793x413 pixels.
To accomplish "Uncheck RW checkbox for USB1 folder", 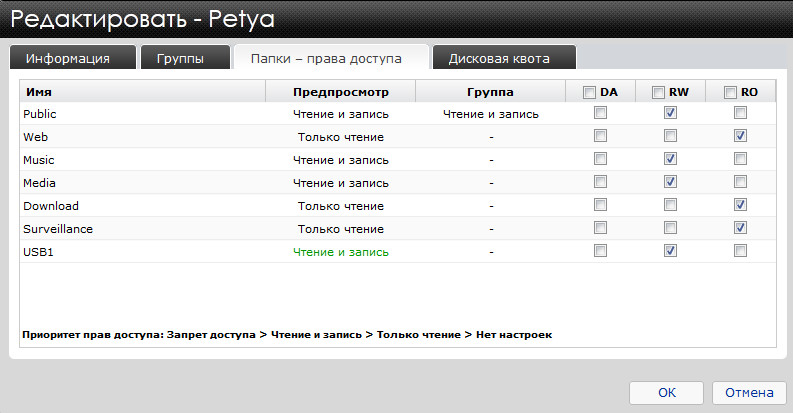I will 670,251.
